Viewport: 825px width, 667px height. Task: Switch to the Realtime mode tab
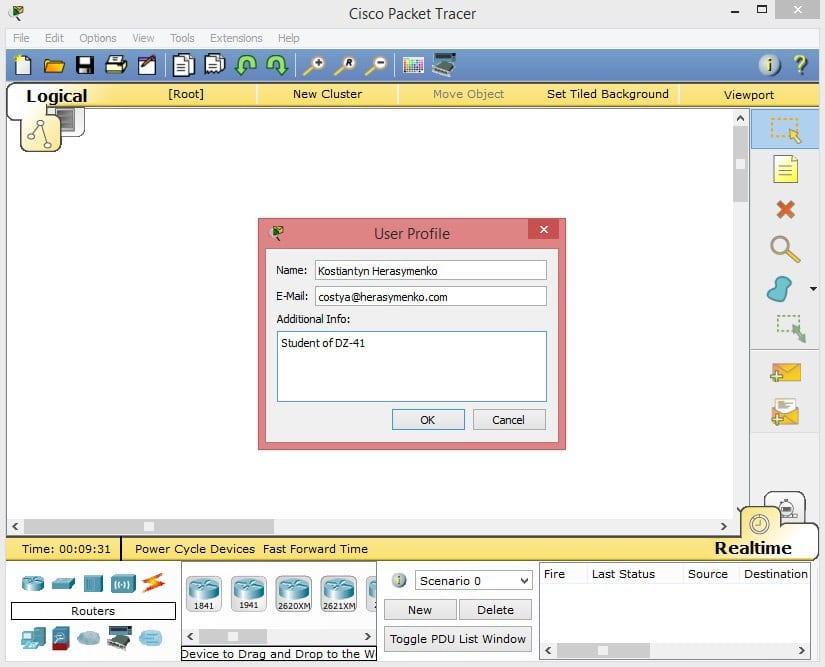coord(753,548)
